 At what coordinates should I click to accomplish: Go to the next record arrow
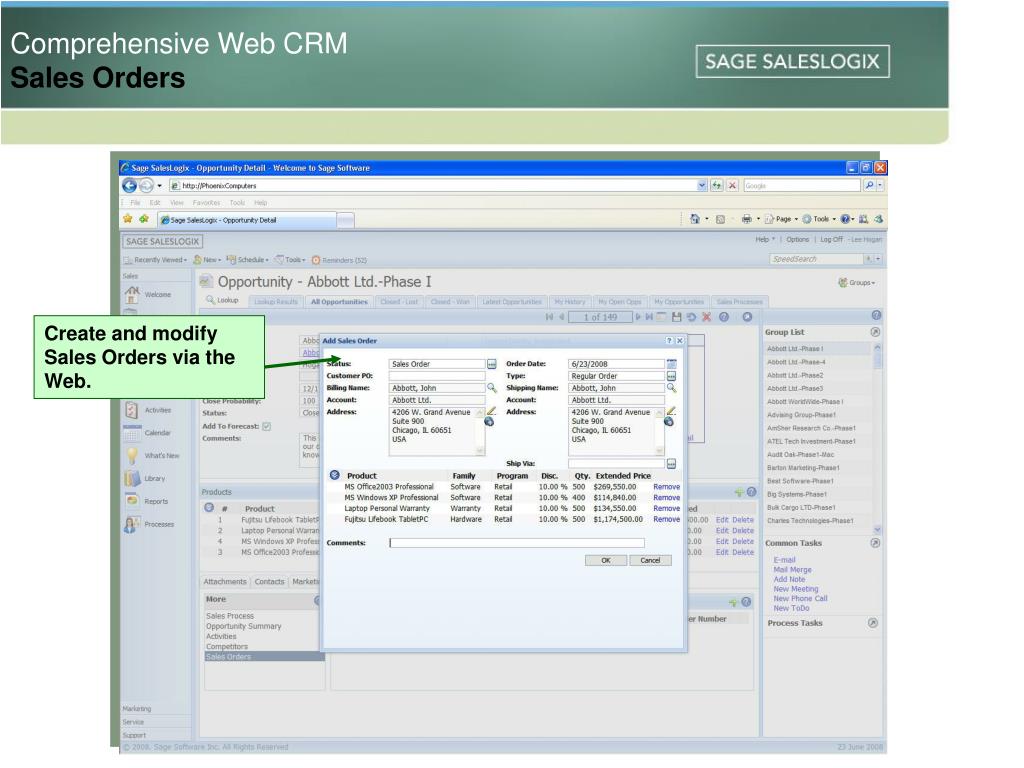click(x=638, y=317)
